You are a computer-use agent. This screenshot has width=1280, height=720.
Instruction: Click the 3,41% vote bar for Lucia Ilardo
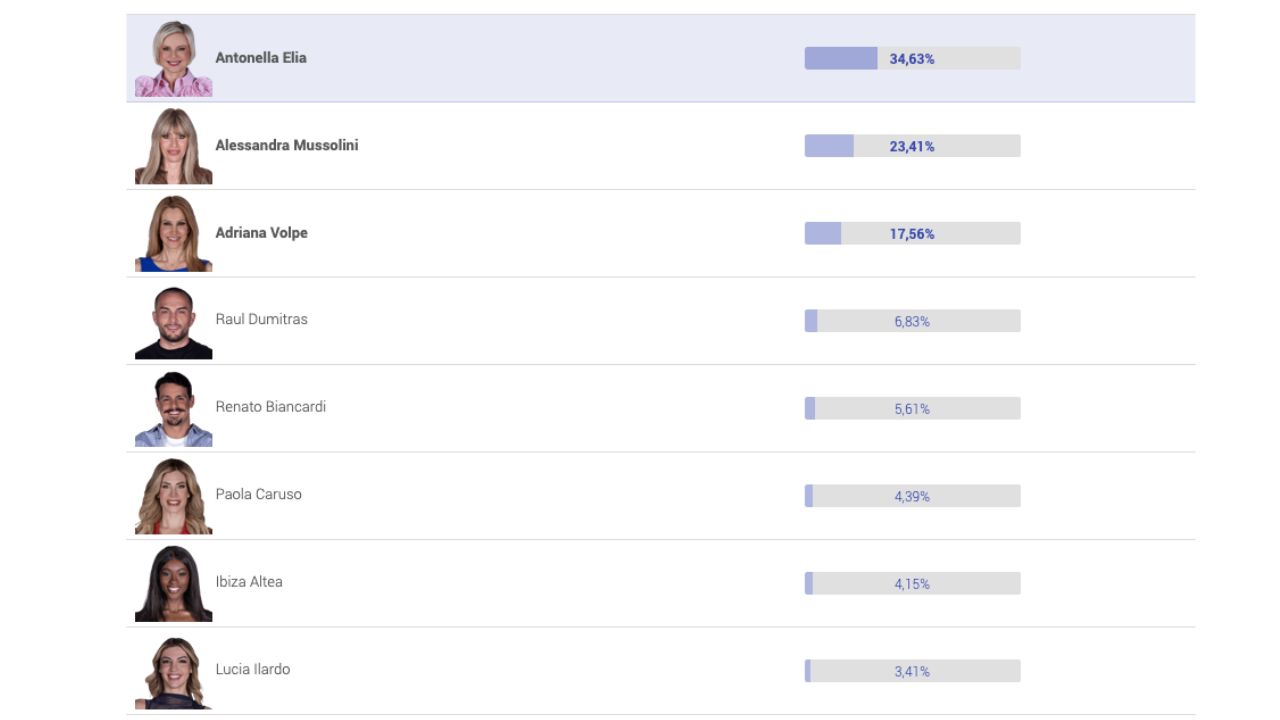913,671
